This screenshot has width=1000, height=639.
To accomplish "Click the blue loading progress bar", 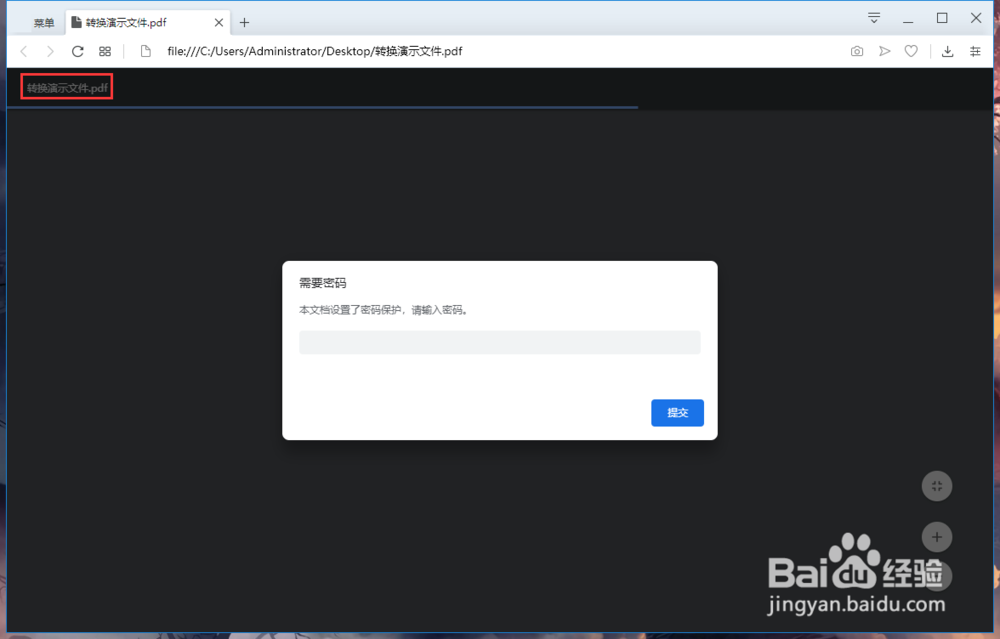I will [x=320, y=108].
